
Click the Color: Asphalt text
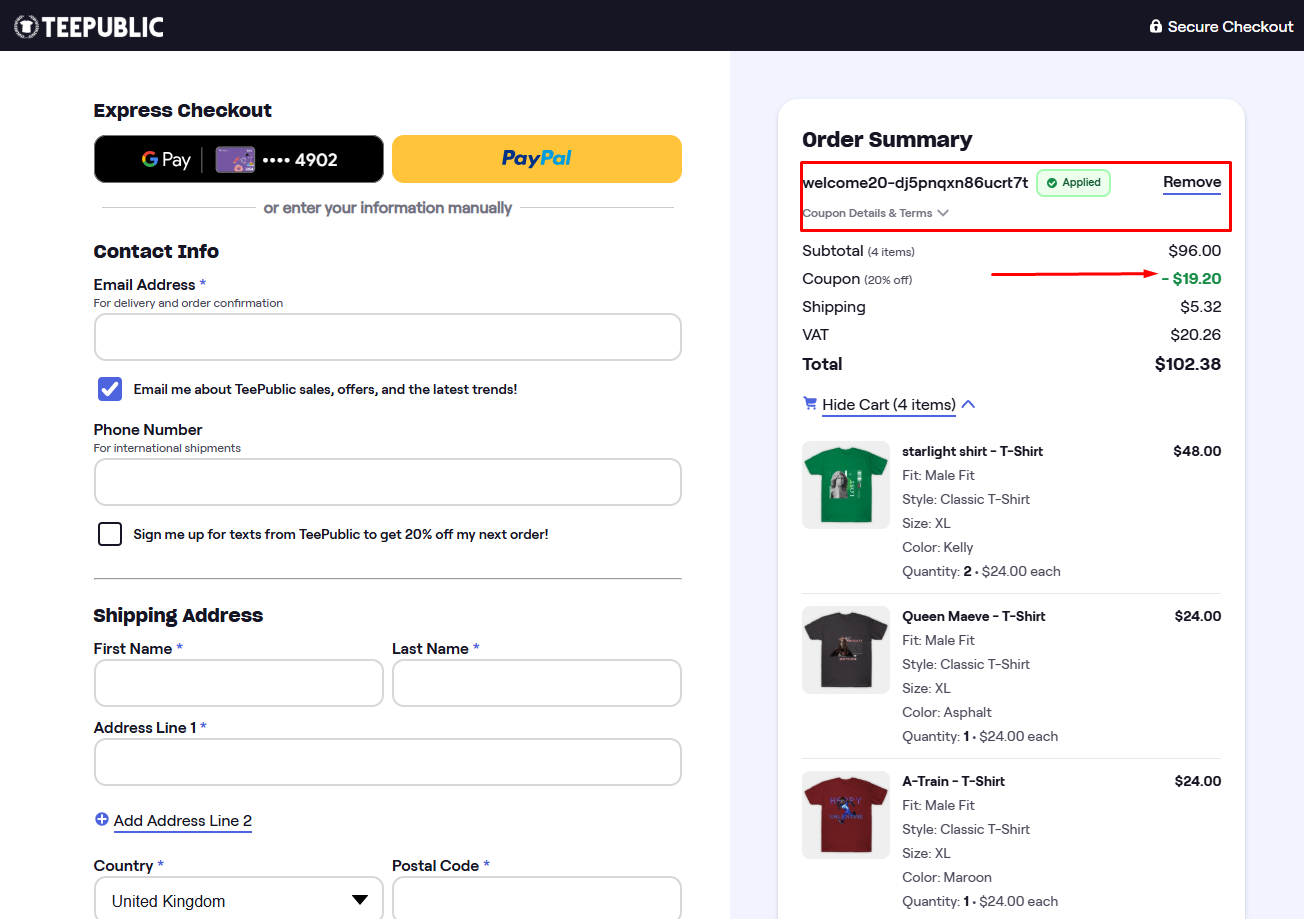pyautogui.click(x=947, y=713)
